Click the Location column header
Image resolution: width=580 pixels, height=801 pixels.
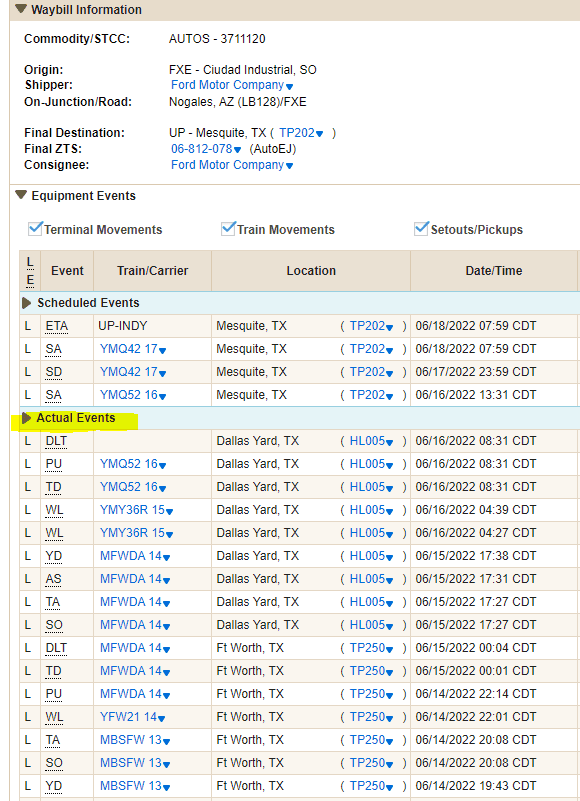coord(311,271)
